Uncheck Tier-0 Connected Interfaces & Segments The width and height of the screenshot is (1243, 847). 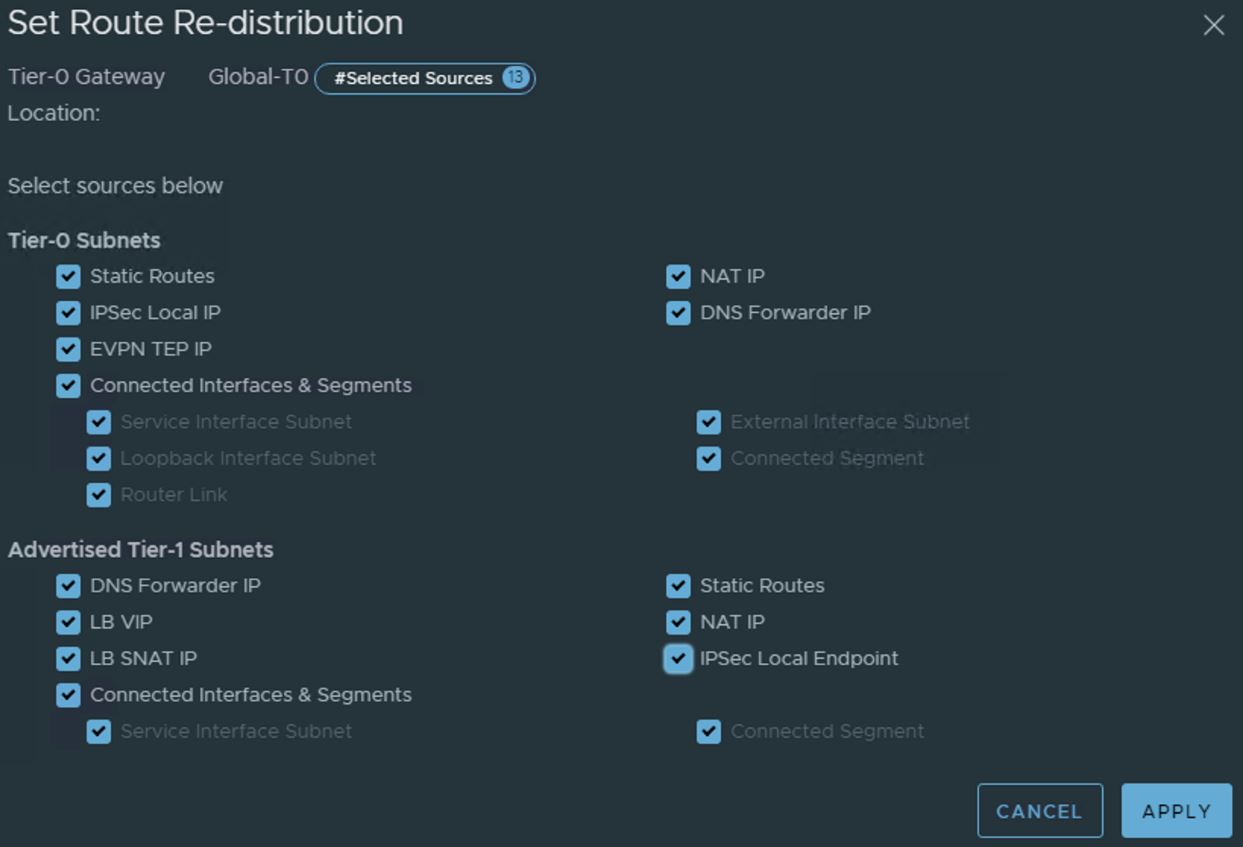click(x=68, y=386)
